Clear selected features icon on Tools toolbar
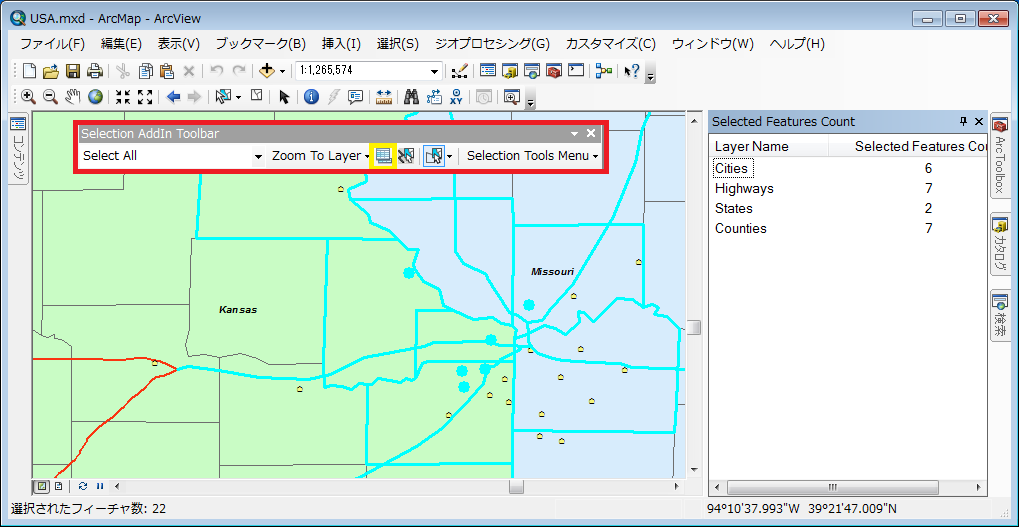The image size is (1019, 527). pos(257,96)
